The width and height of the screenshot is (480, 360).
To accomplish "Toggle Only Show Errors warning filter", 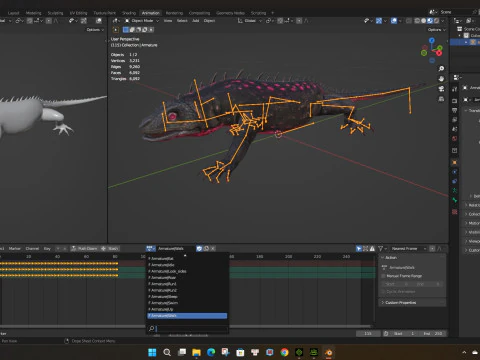I will coord(372,248).
